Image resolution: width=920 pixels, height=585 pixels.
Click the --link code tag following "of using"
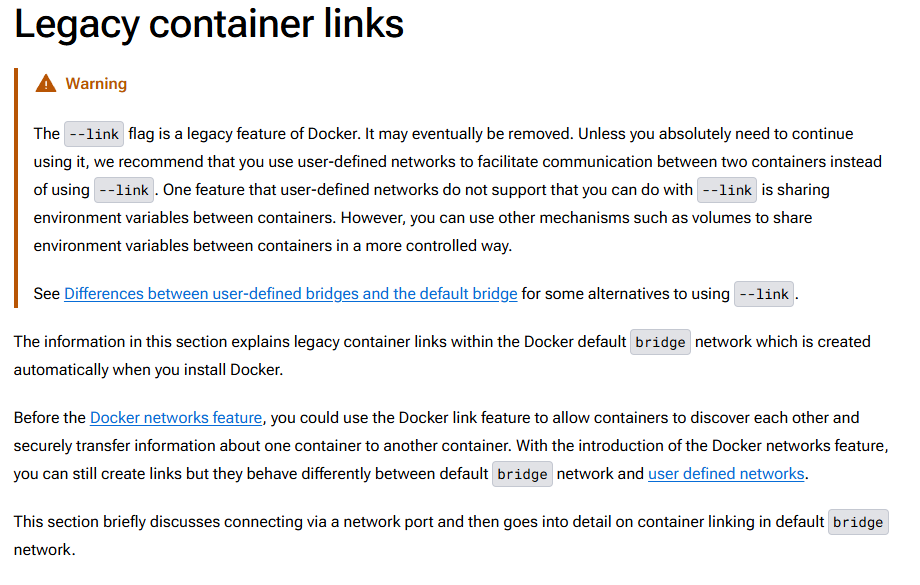[124, 190]
